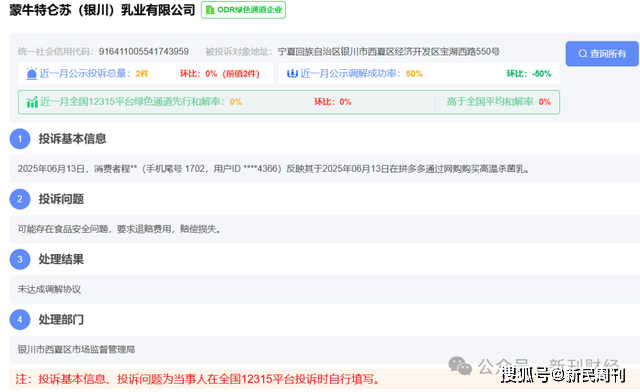Click the number 4 circle for 处理部门
Screen dimensions: 640x392
20,319
